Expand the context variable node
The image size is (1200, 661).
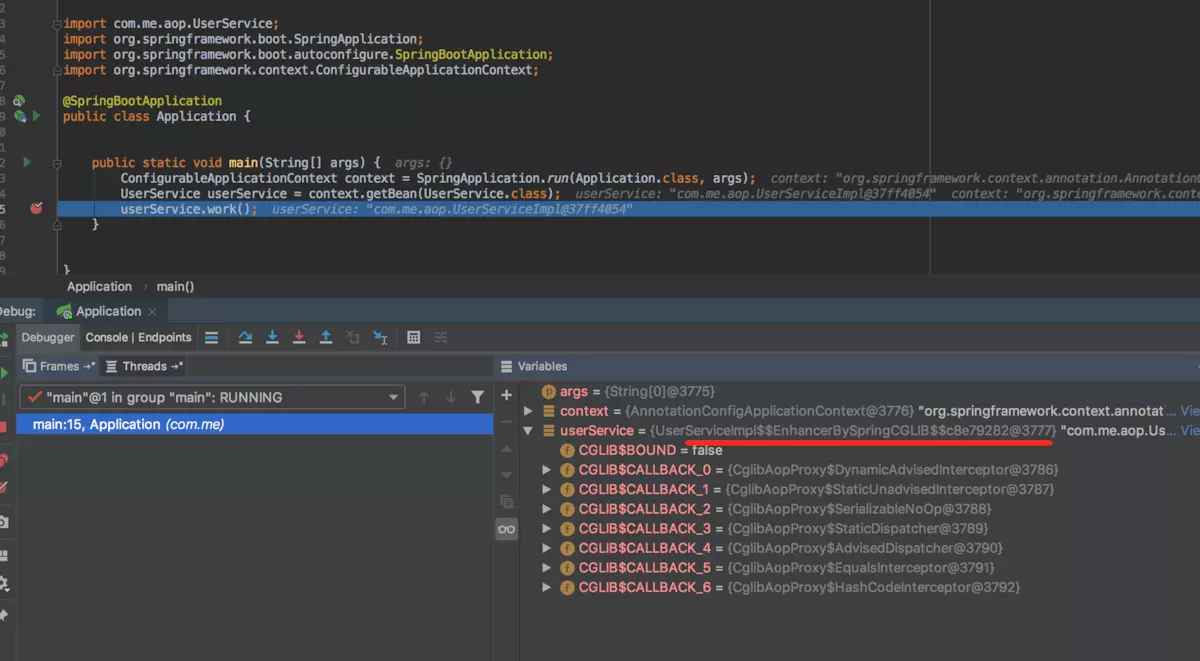528,411
